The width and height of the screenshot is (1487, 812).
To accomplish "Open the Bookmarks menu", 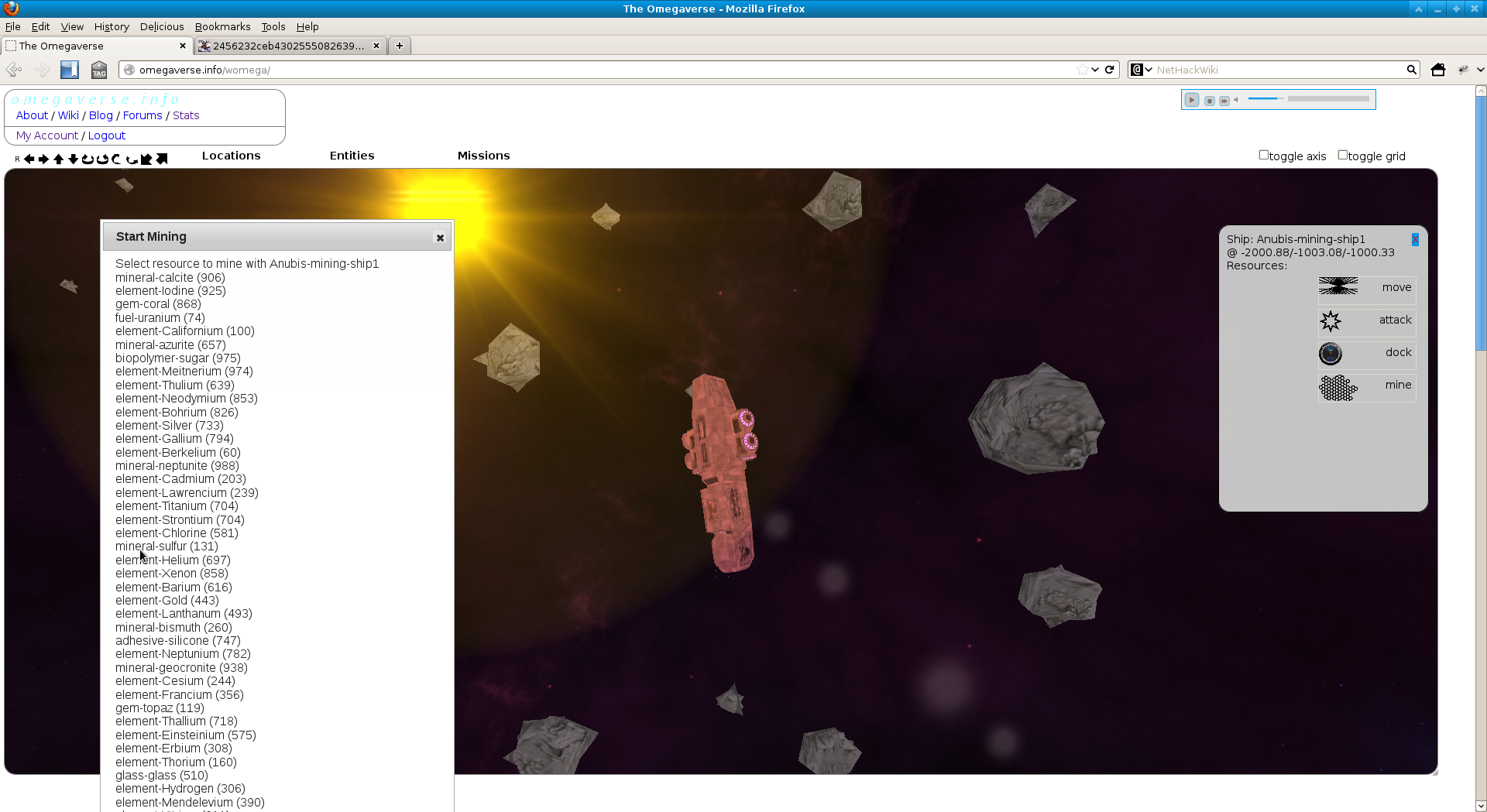I will (x=222, y=26).
